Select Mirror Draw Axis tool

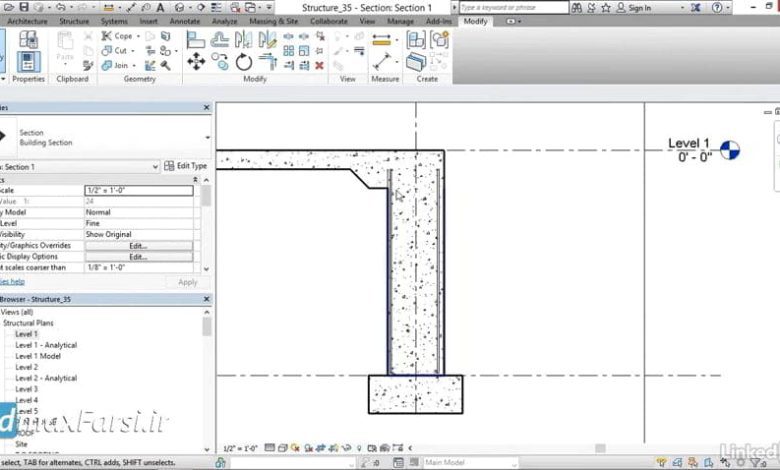click(x=268, y=39)
